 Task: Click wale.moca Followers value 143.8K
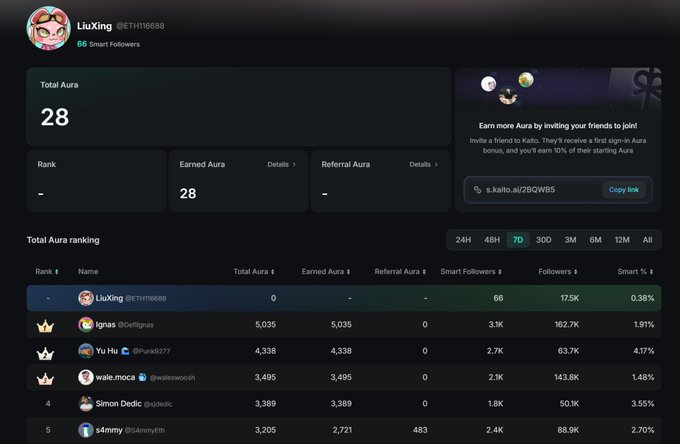coord(567,377)
